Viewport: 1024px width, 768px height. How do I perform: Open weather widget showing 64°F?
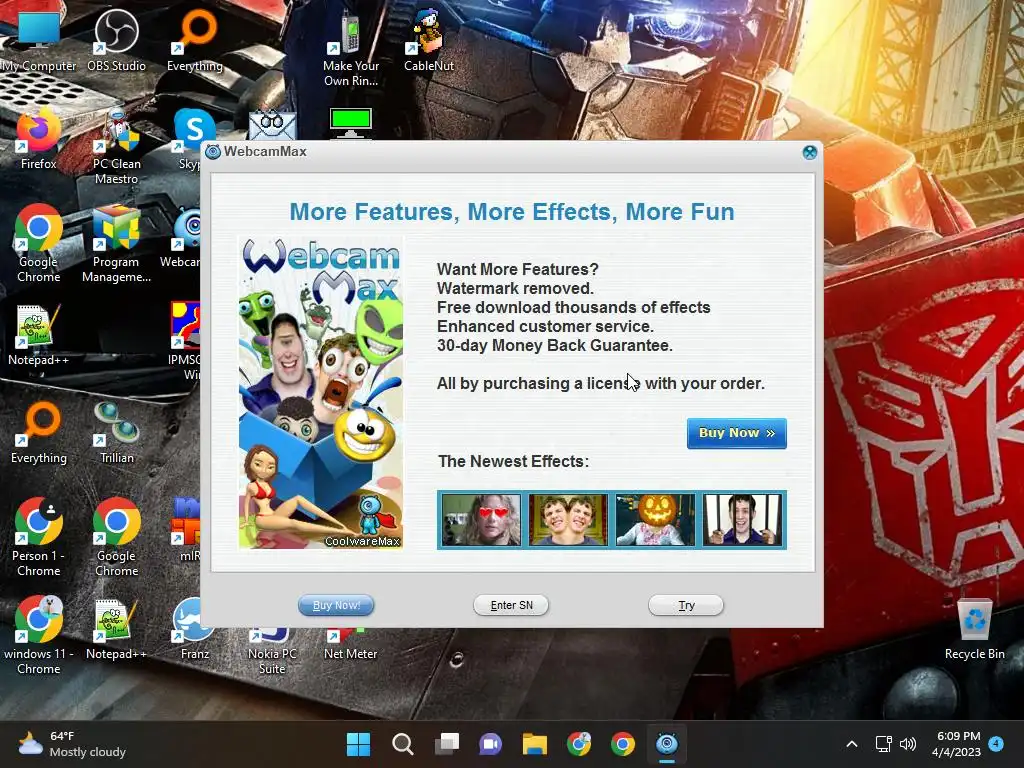[x=72, y=744]
